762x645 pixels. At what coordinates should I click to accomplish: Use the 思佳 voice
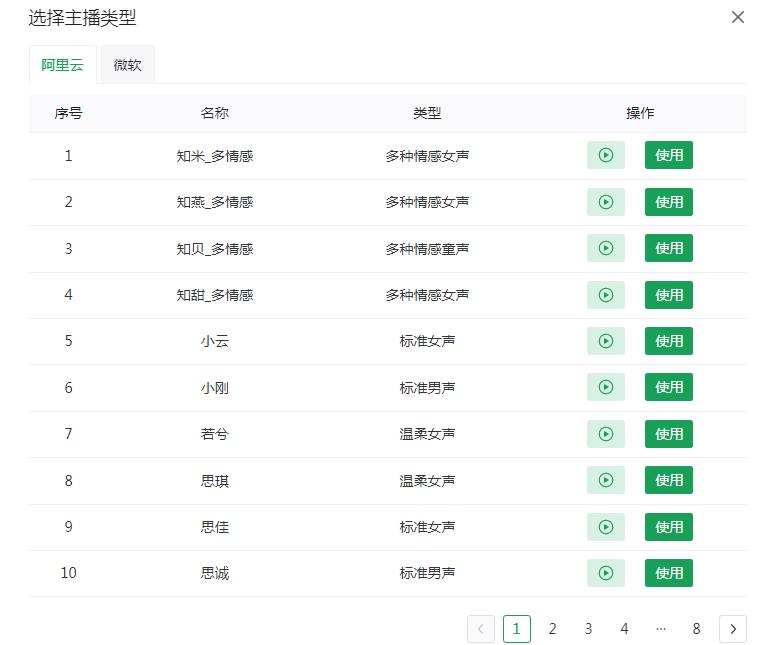(x=669, y=526)
